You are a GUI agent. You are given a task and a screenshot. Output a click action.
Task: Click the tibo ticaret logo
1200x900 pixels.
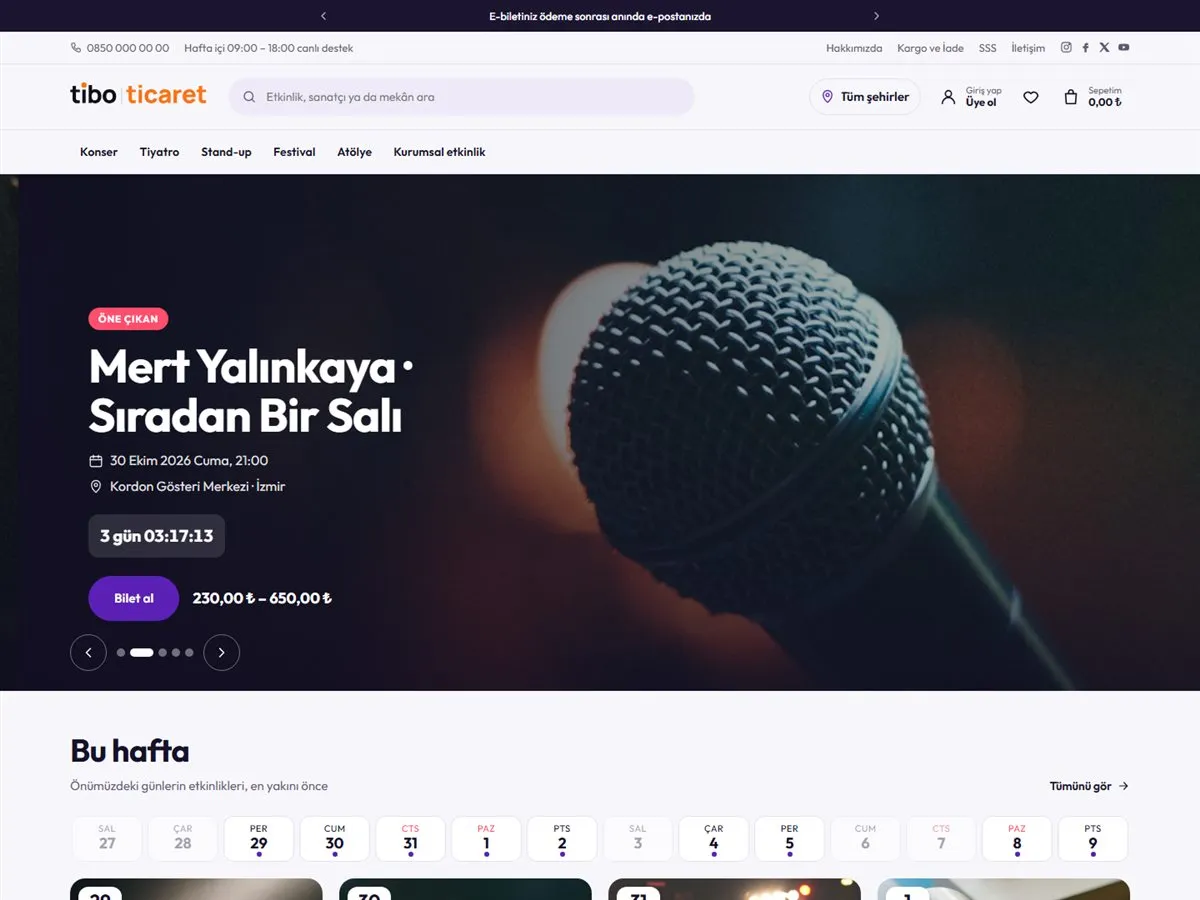(138, 95)
